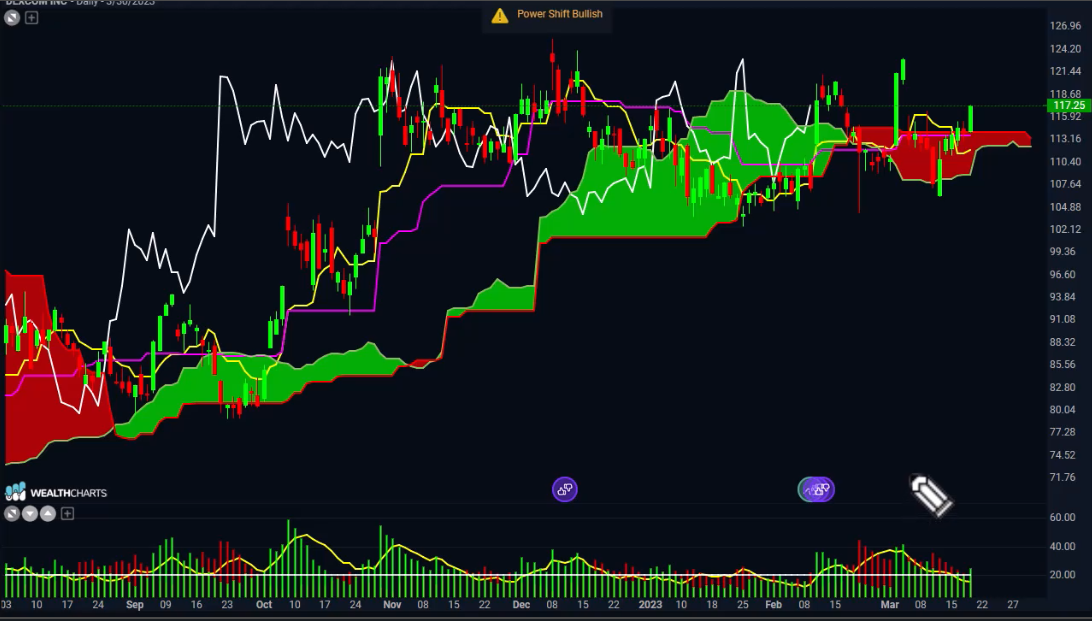Click the 2023 year label on the time axis

(650, 604)
